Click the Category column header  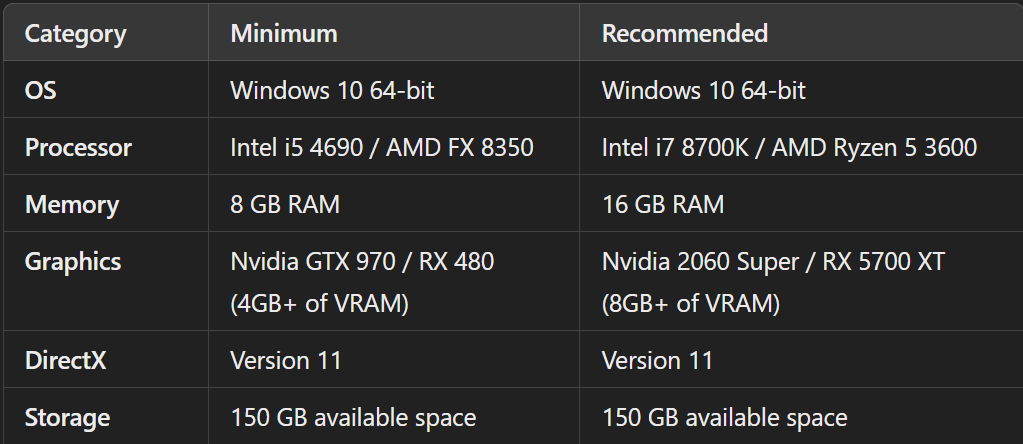pyautogui.click(x=75, y=33)
